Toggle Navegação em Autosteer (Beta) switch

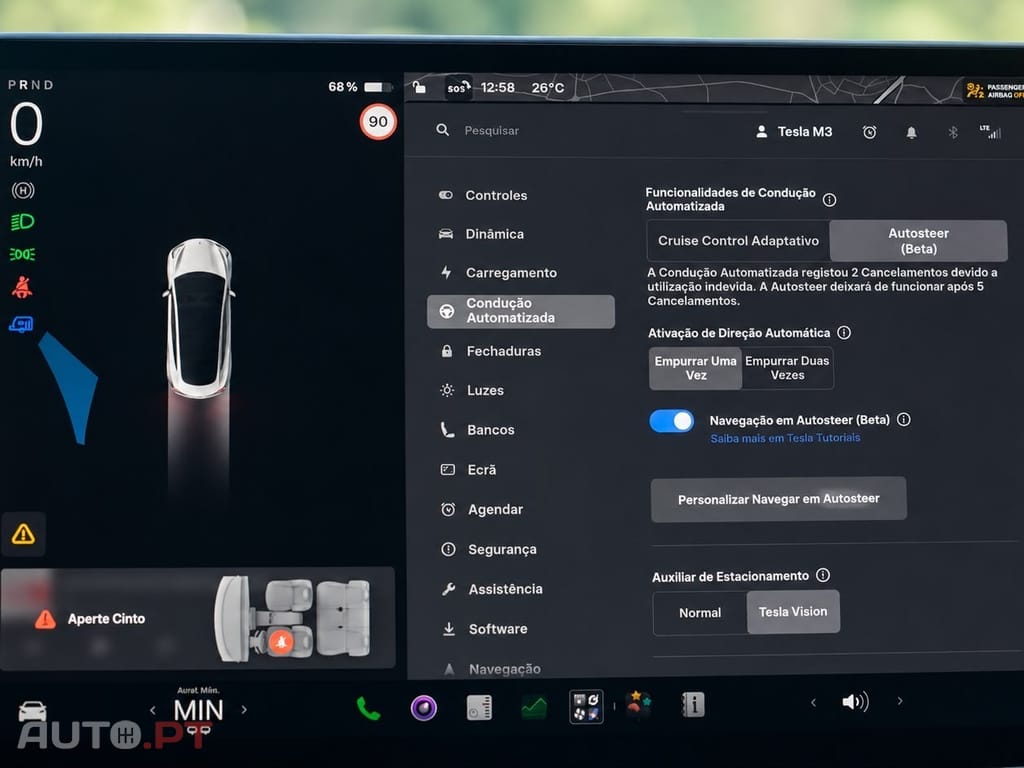671,421
